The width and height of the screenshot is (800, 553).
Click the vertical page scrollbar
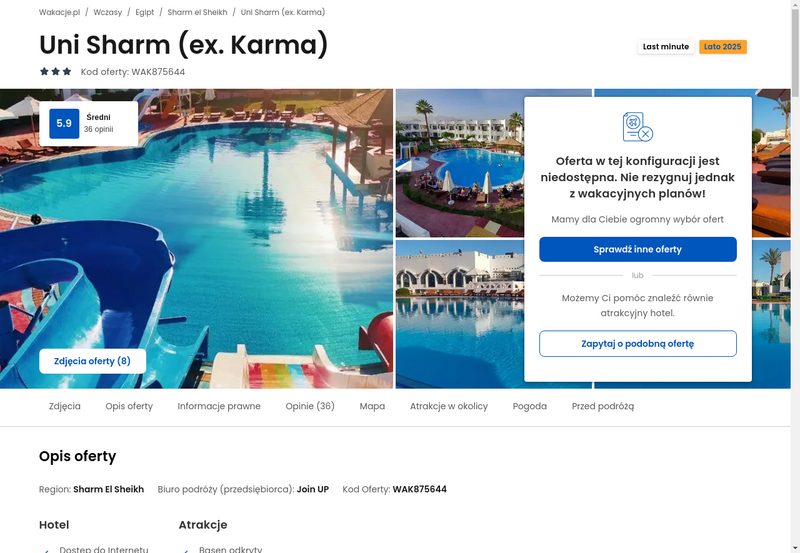[795, 276]
